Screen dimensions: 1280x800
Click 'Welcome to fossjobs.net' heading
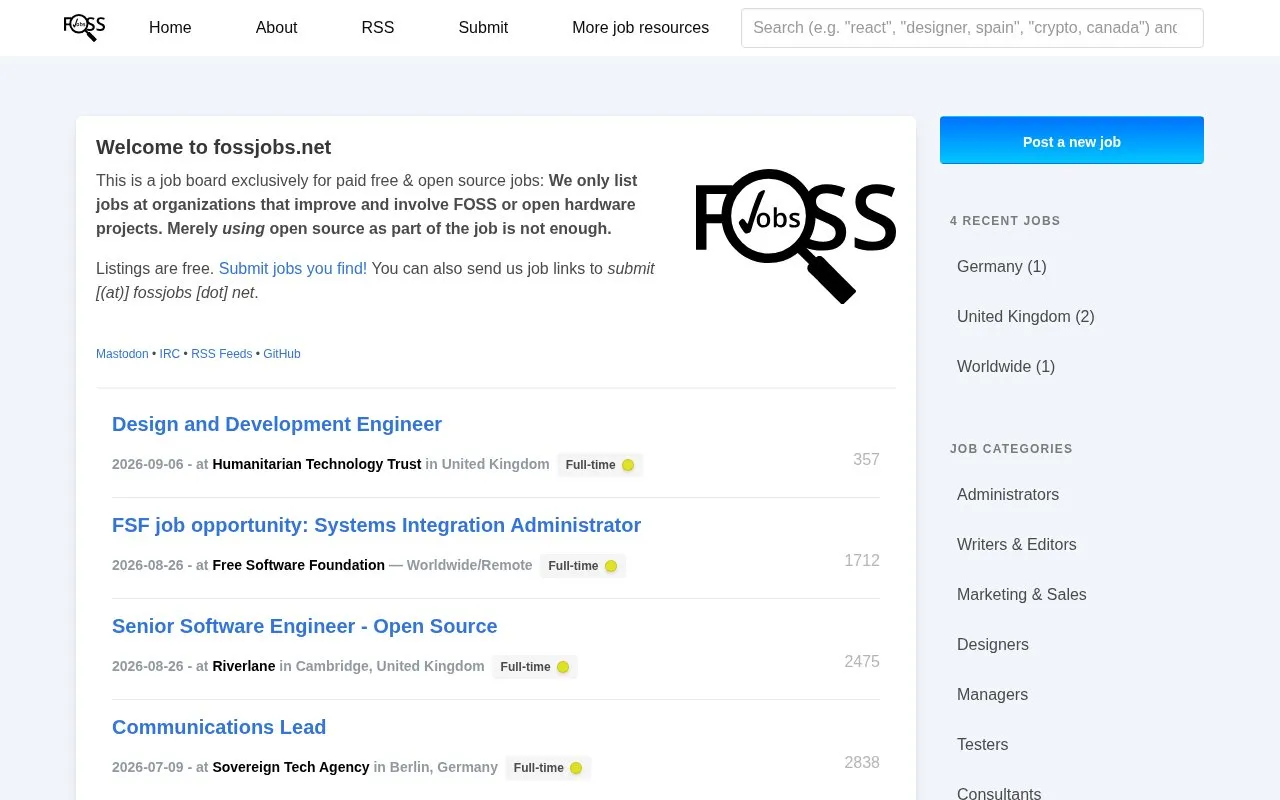tap(214, 147)
